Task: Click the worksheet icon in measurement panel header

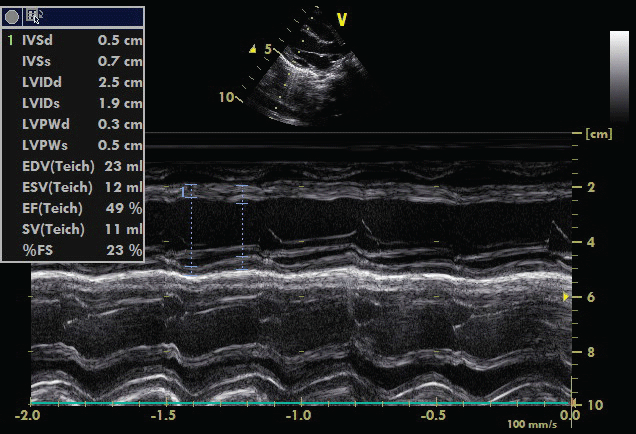Action: tap(35, 17)
